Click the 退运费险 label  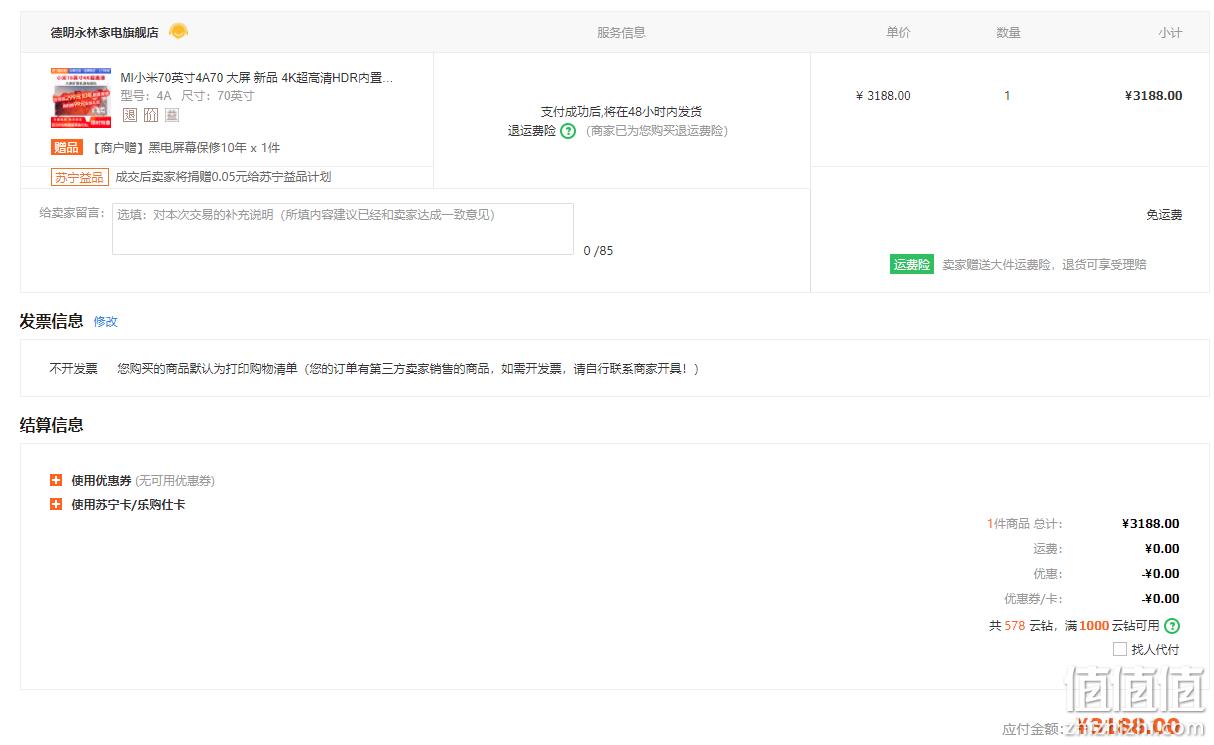click(x=531, y=131)
